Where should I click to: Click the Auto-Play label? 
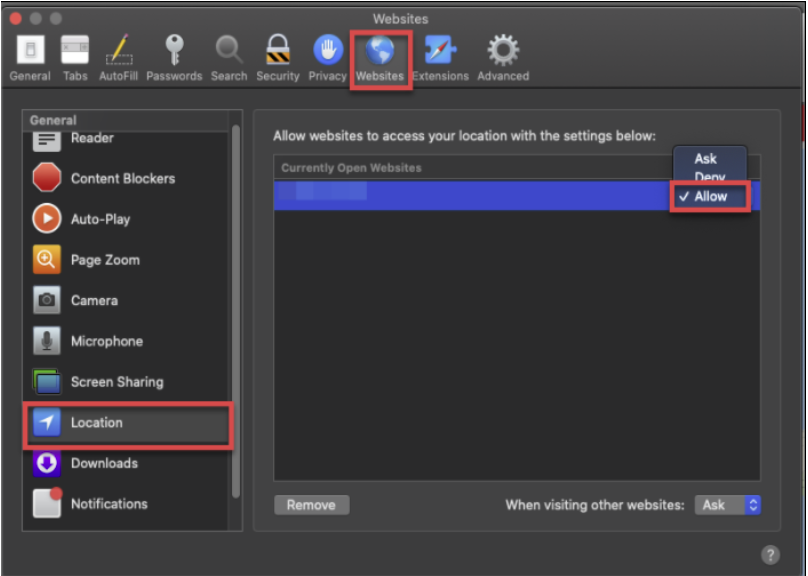click(x=100, y=219)
